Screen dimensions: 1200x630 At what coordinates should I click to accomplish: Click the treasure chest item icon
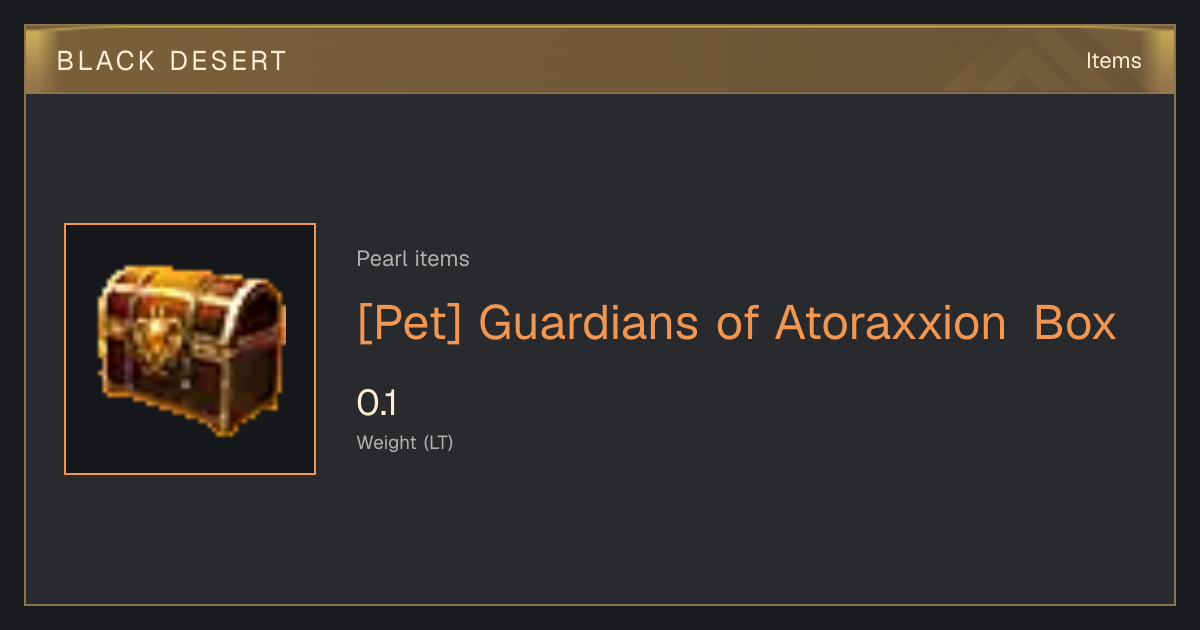click(x=191, y=349)
